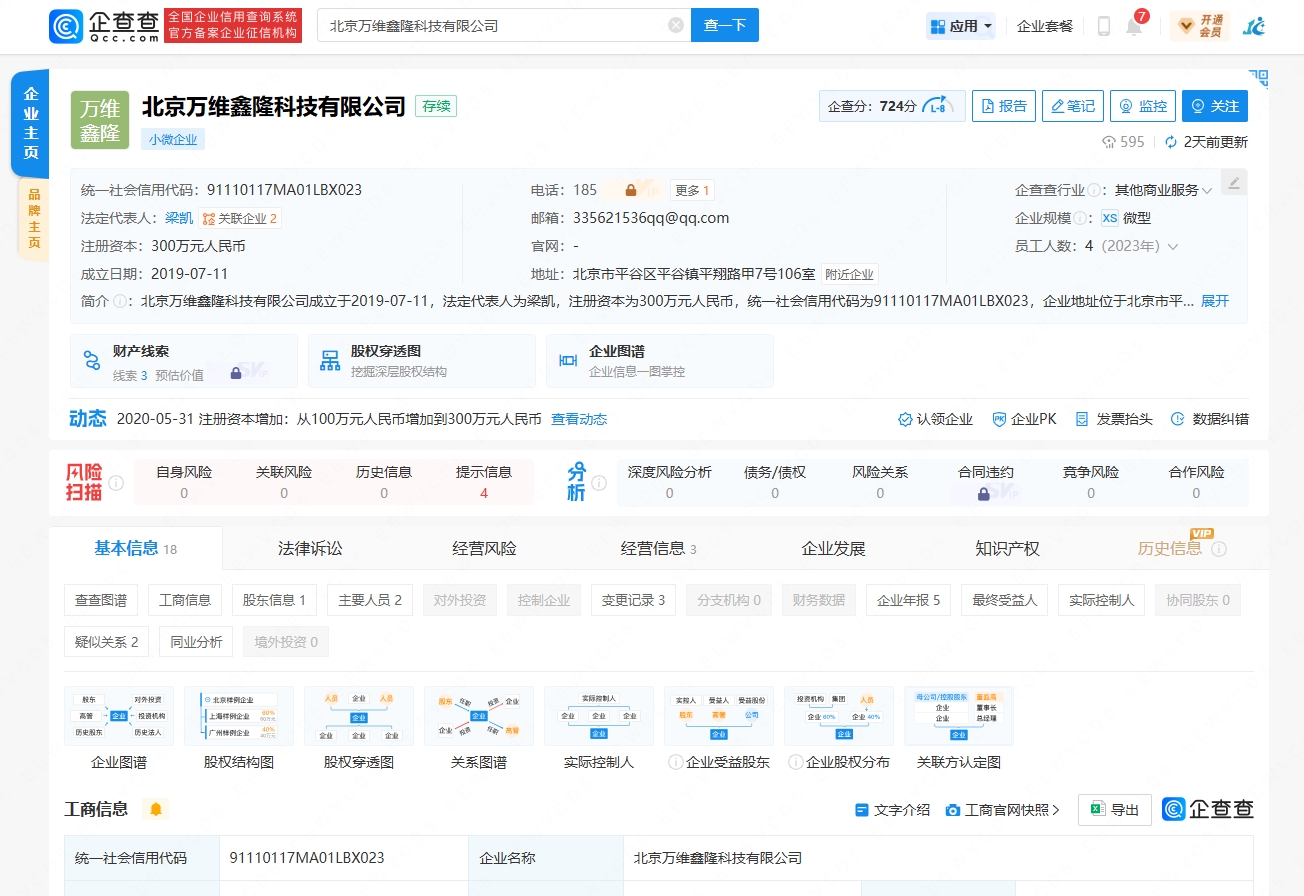Switch to the 法律诉讼 tab

(x=310, y=548)
